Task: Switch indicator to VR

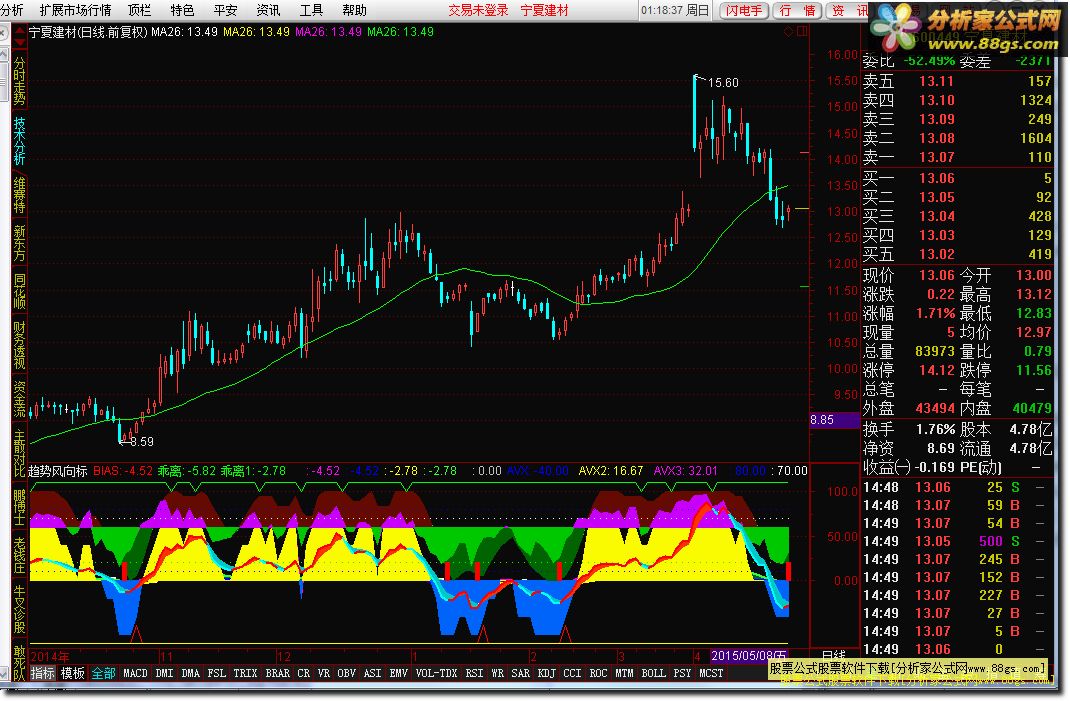Action: 323,673
